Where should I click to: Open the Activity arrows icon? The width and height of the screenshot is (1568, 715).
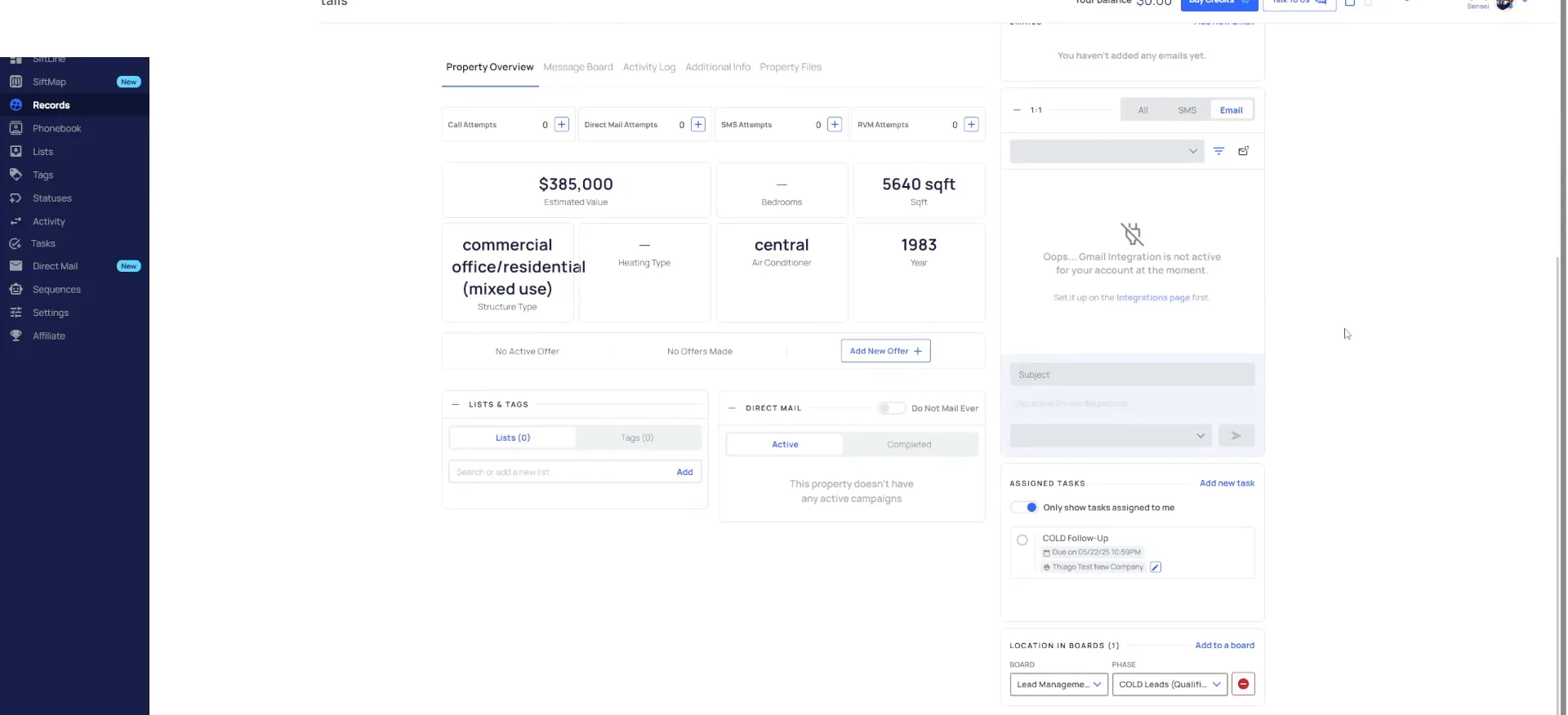click(x=16, y=221)
